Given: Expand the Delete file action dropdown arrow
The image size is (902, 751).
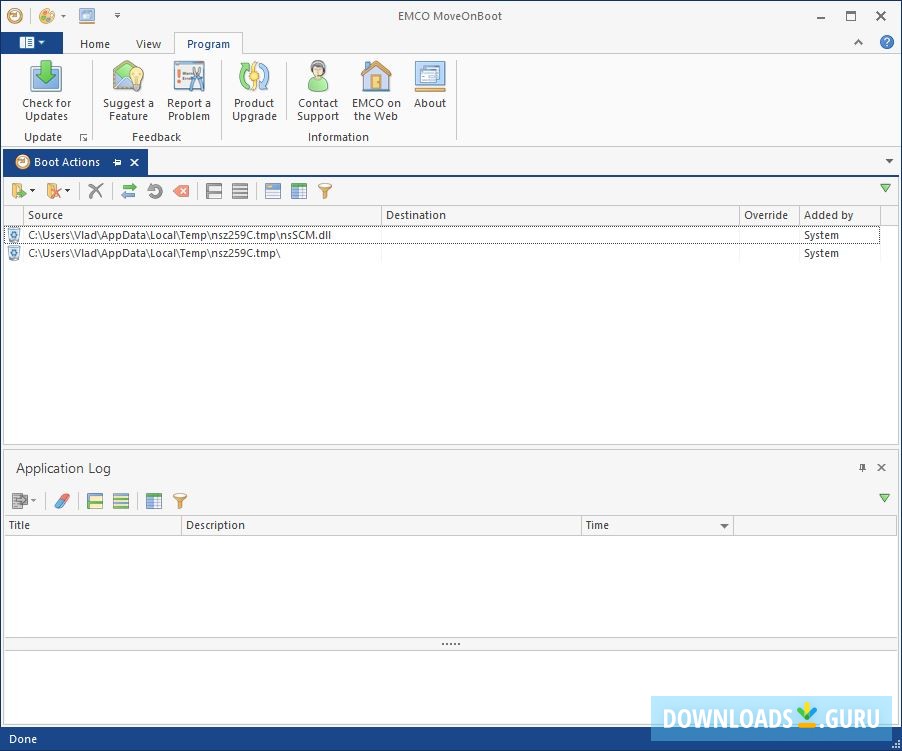Looking at the screenshot, I should tap(67, 191).
